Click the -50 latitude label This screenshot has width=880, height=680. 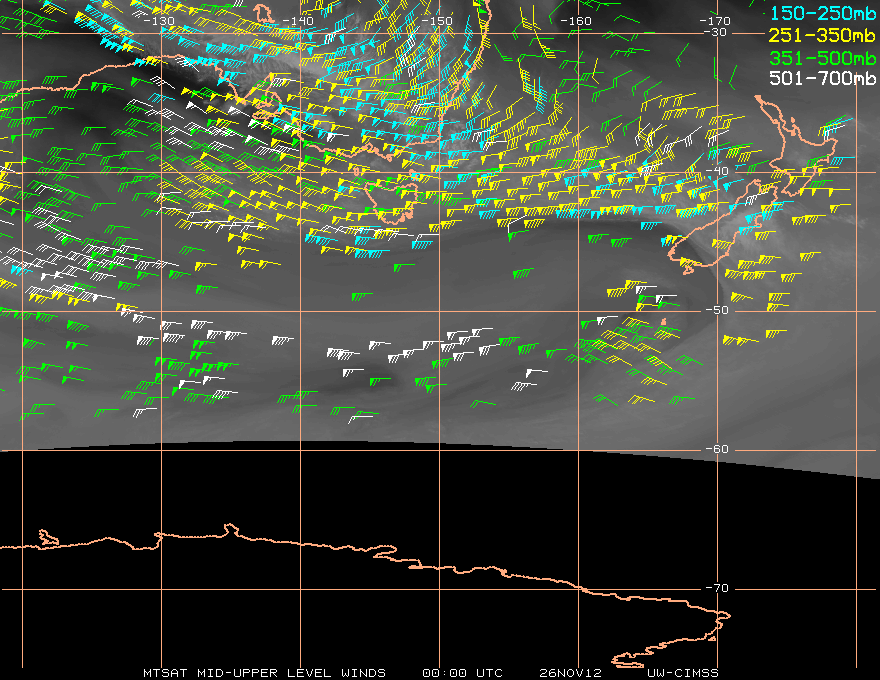click(x=716, y=310)
